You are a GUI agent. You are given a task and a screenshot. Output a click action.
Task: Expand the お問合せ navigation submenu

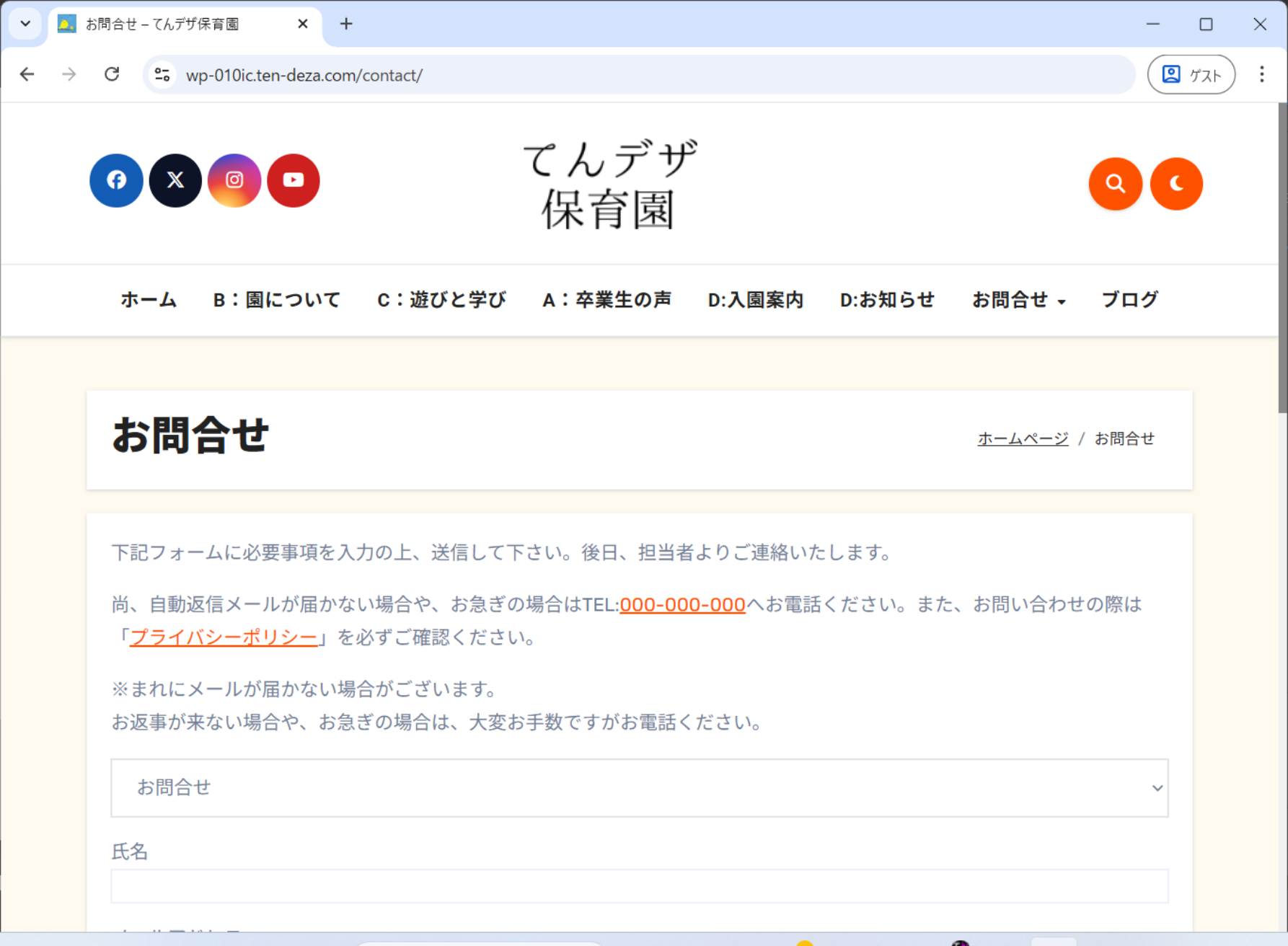1061,301
